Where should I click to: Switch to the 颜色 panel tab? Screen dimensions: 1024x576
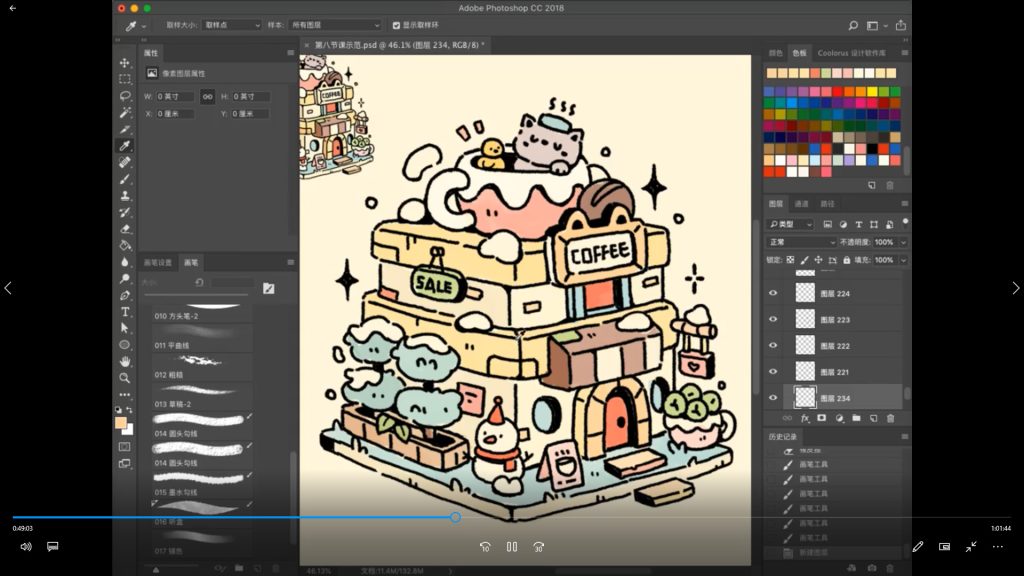(775, 53)
